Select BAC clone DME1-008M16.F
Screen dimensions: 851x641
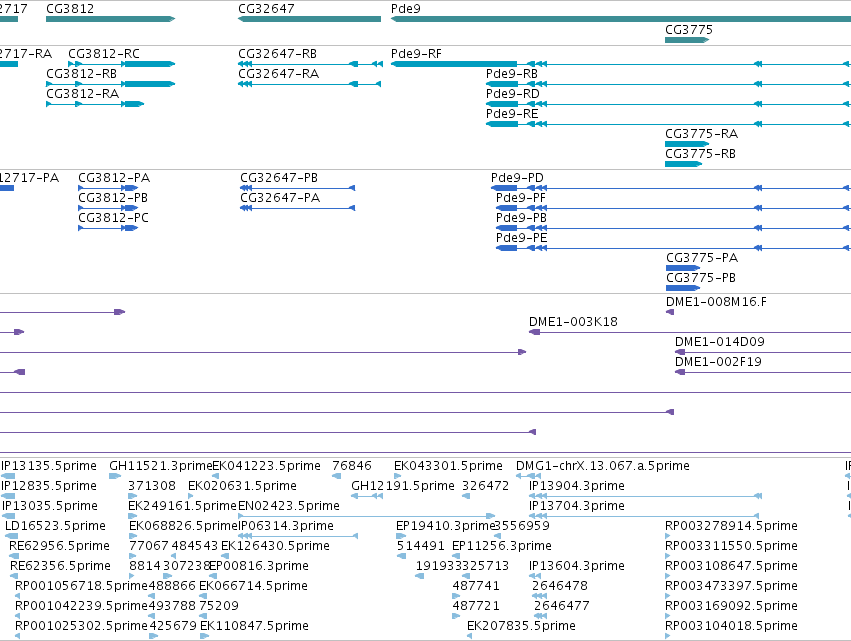click(x=716, y=302)
